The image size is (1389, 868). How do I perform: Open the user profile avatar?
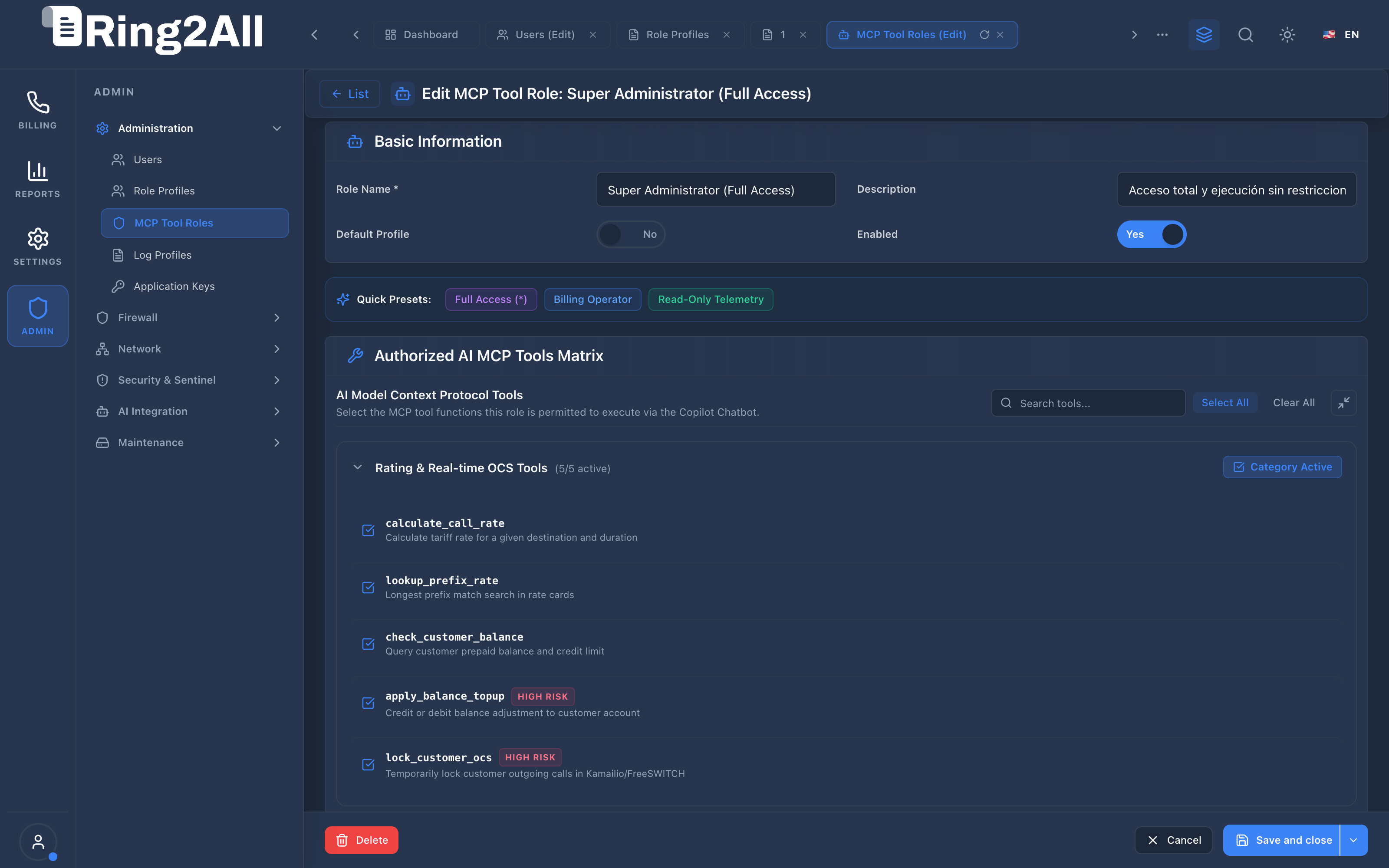pos(38,842)
